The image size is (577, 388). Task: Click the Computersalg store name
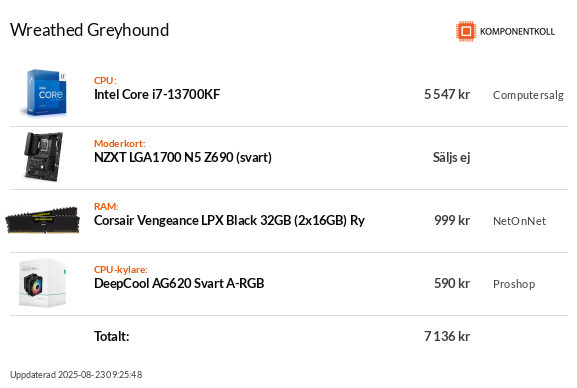click(528, 95)
